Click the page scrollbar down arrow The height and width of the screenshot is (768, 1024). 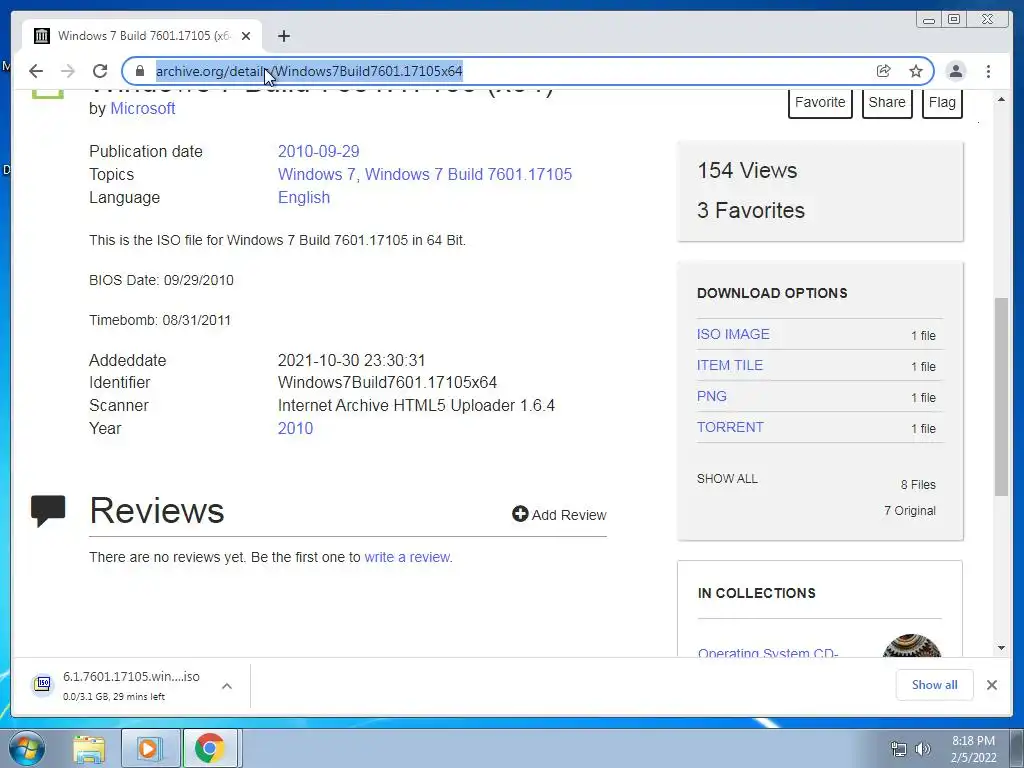[x=1001, y=648]
